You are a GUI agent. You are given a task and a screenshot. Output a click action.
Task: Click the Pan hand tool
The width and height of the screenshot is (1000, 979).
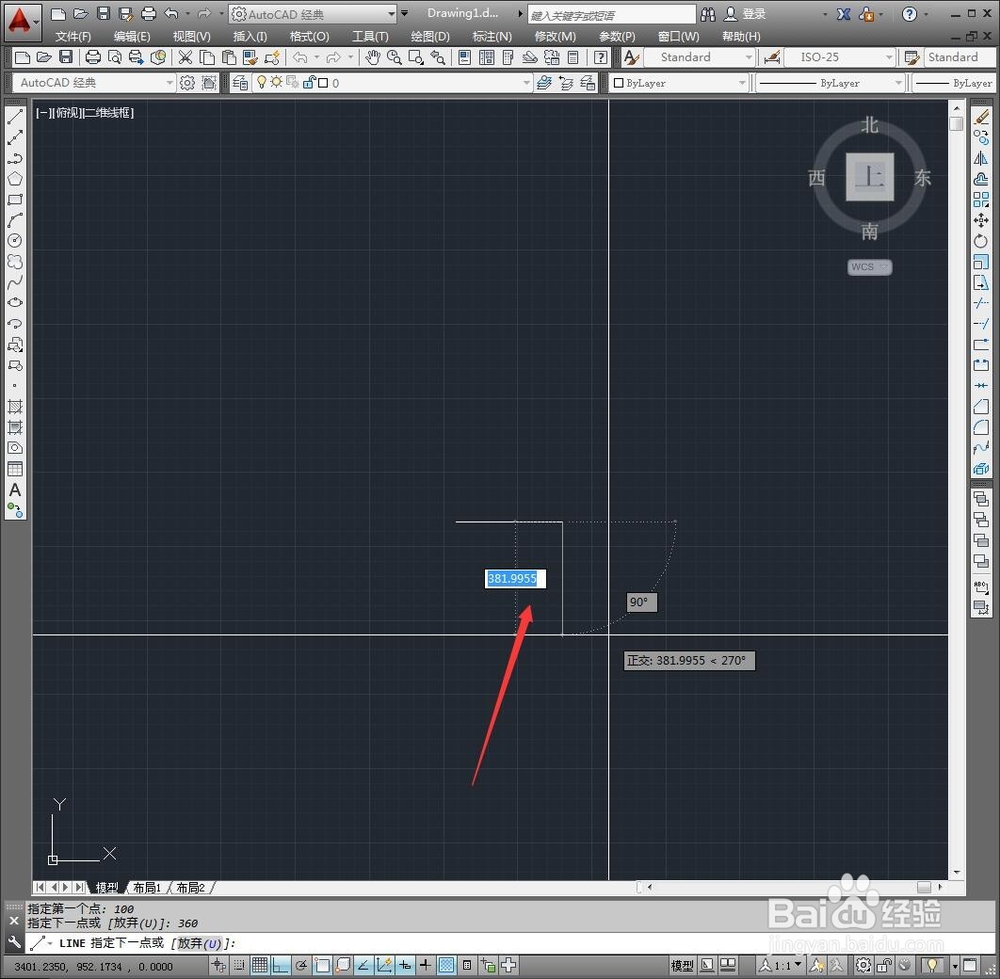(x=372, y=58)
